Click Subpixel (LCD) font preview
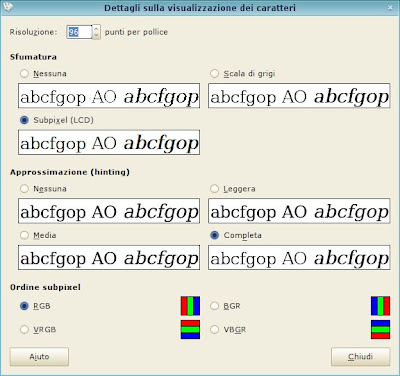Image resolution: width=400 pixels, height=376 pixels. 109,142
